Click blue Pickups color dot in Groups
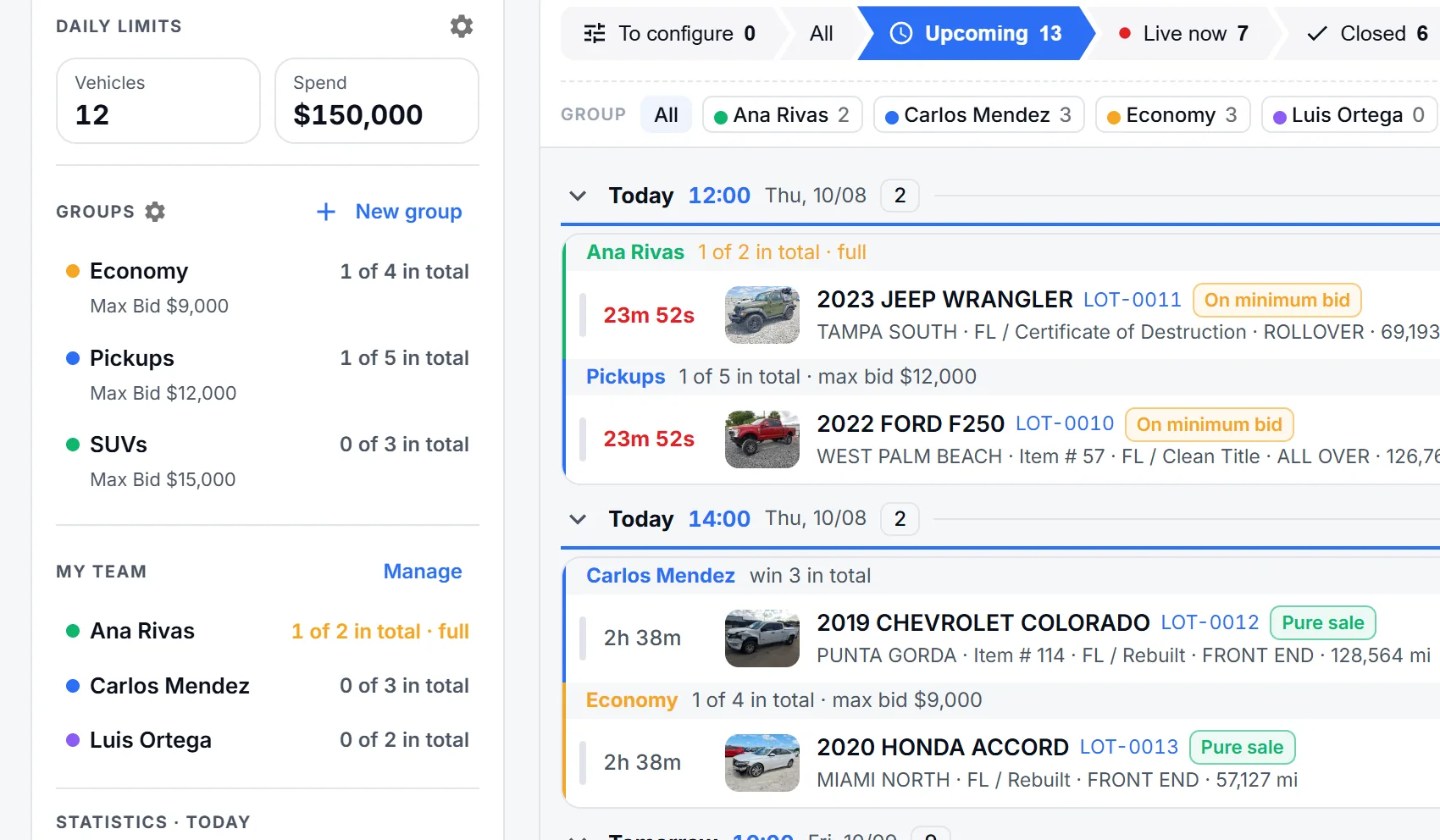This screenshot has width=1440, height=840. click(x=73, y=358)
